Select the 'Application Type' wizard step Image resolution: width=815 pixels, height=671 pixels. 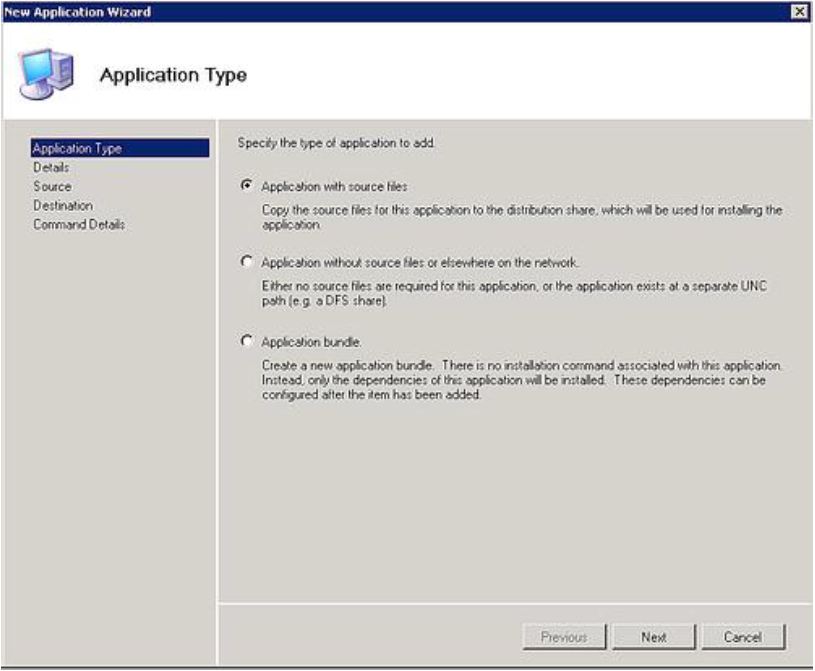[120, 148]
